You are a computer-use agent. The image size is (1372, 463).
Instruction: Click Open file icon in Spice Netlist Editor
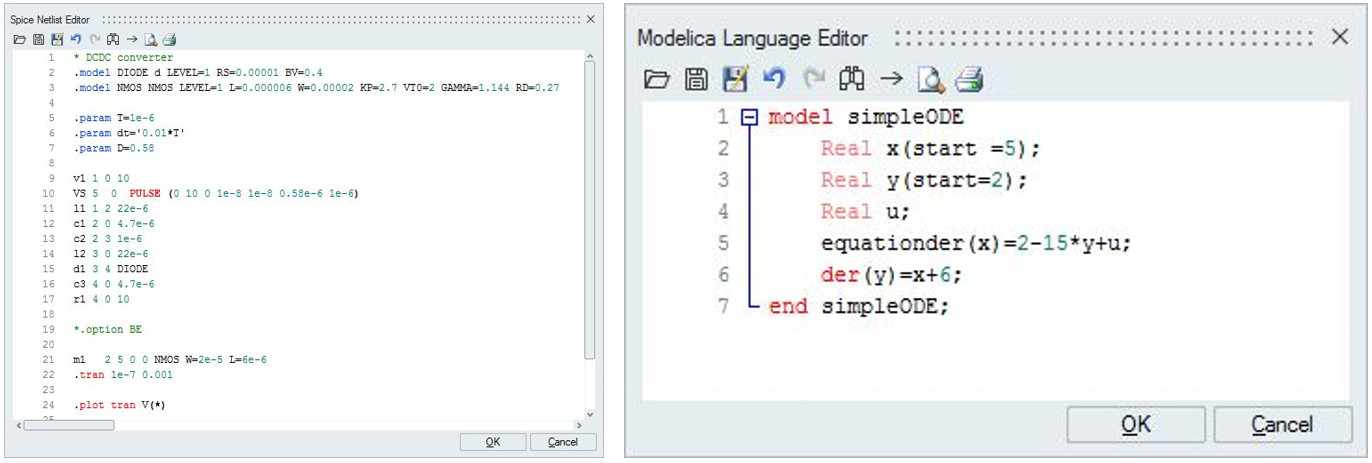pyautogui.click(x=20, y=40)
